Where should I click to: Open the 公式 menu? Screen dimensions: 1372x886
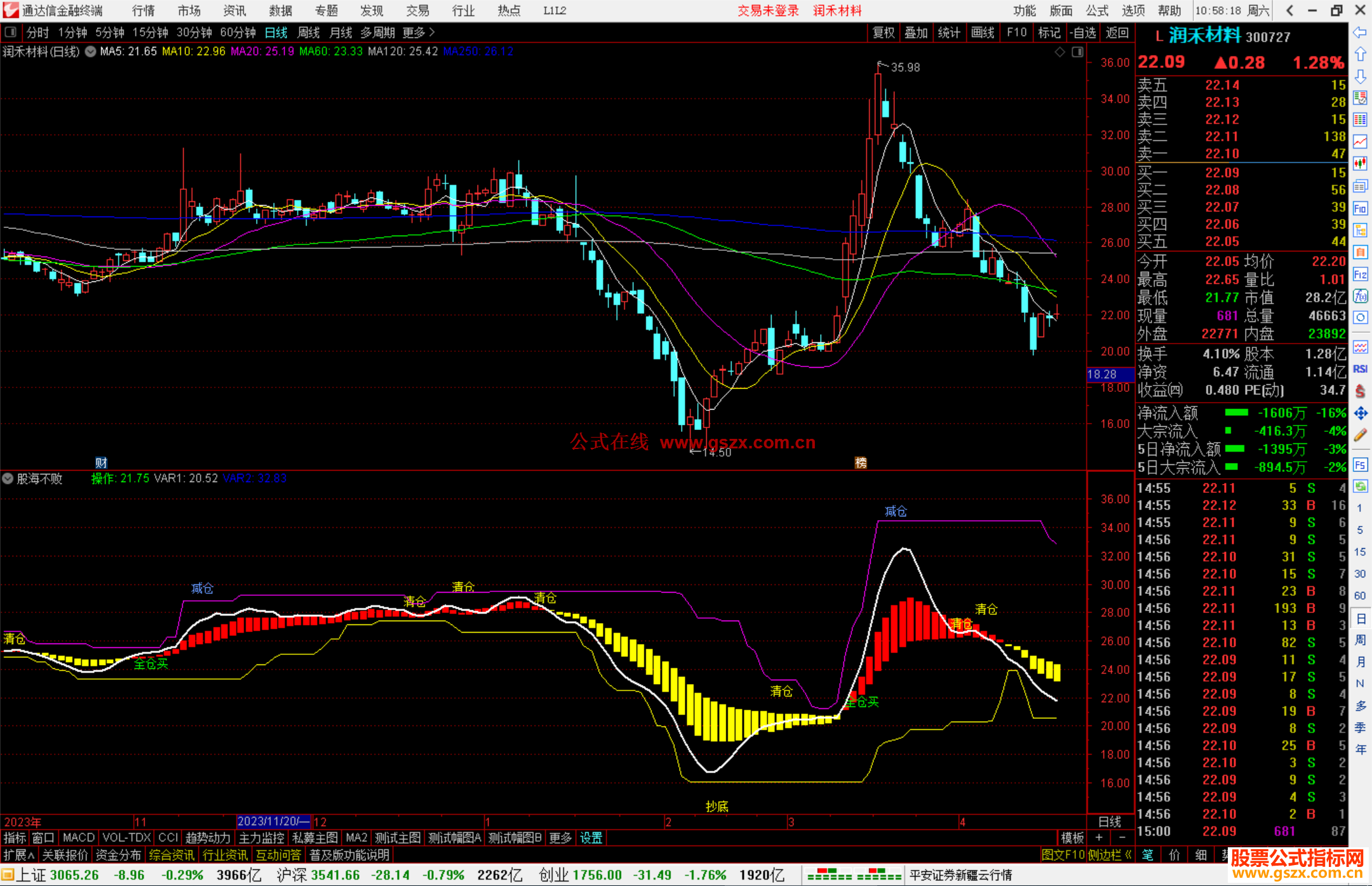pyautogui.click(x=1096, y=10)
